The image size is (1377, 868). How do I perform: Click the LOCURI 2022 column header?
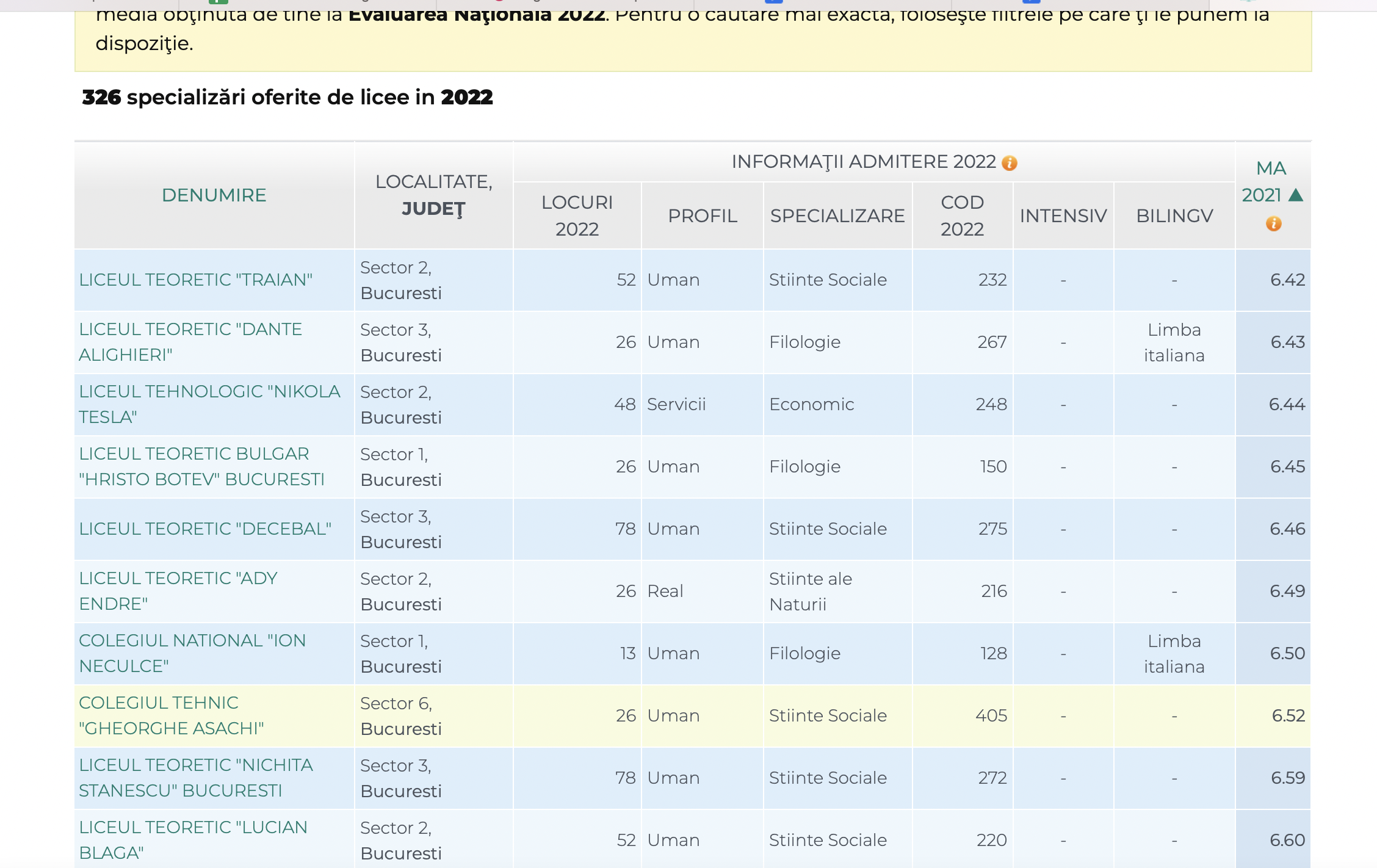[x=577, y=215]
